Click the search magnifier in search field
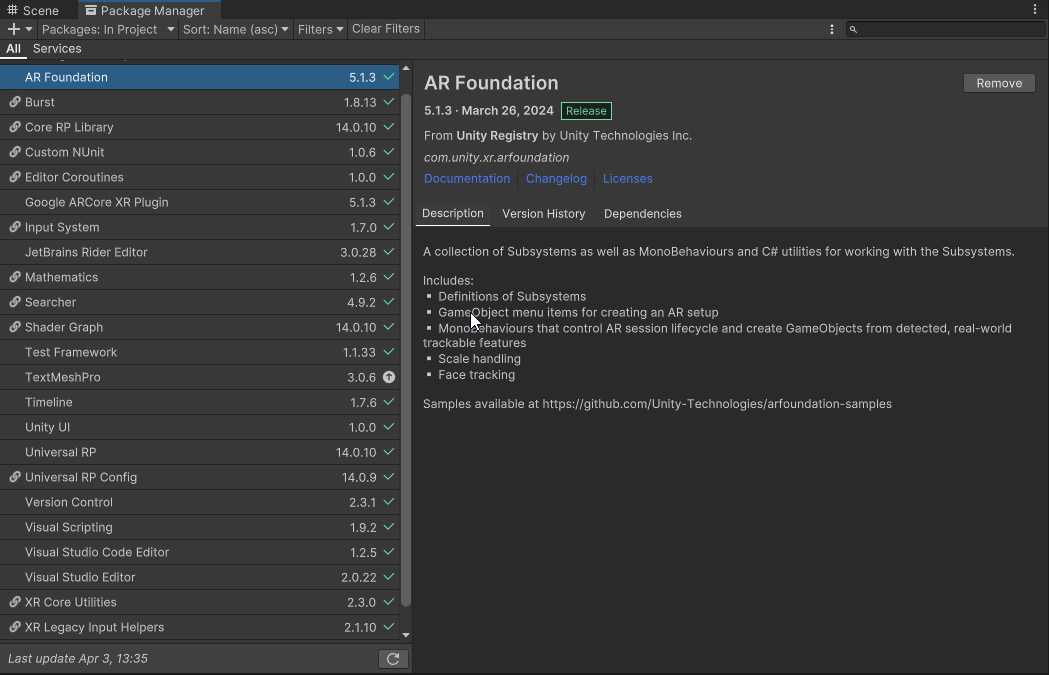The width and height of the screenshot is (1049, 675). (853, 29)
